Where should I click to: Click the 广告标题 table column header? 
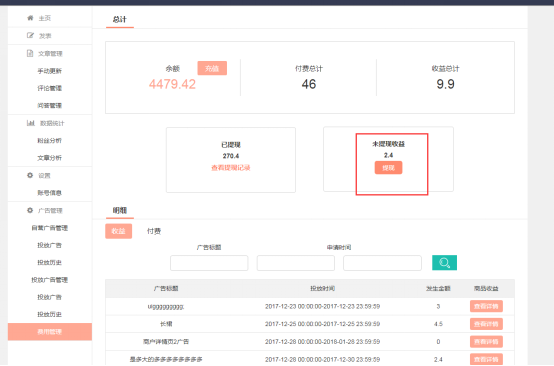pos(166,289)
